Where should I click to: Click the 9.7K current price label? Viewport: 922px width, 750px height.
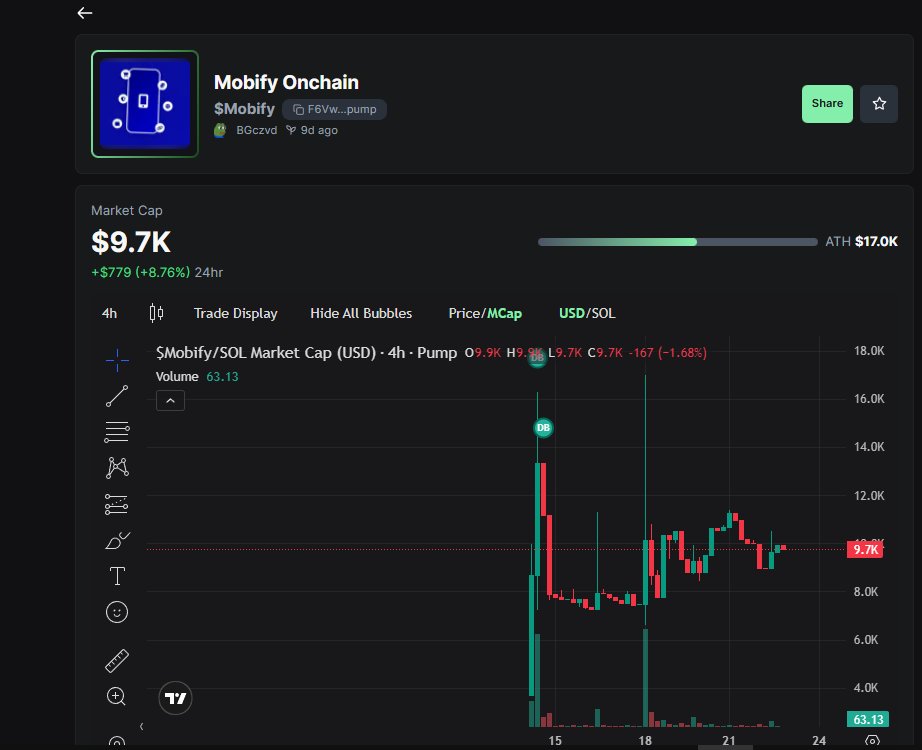click(x=865, y=549)
